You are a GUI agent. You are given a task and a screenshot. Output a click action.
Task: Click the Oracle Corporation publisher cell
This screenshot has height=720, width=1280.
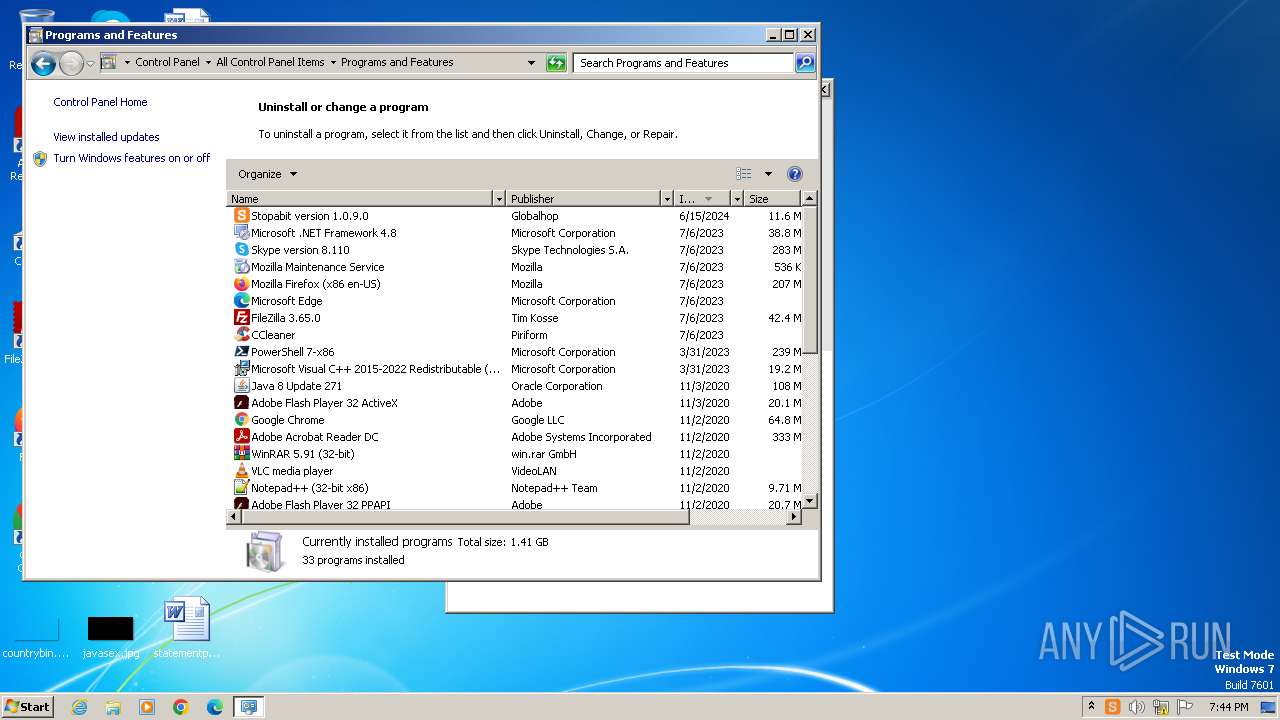[x=557, y=386]
